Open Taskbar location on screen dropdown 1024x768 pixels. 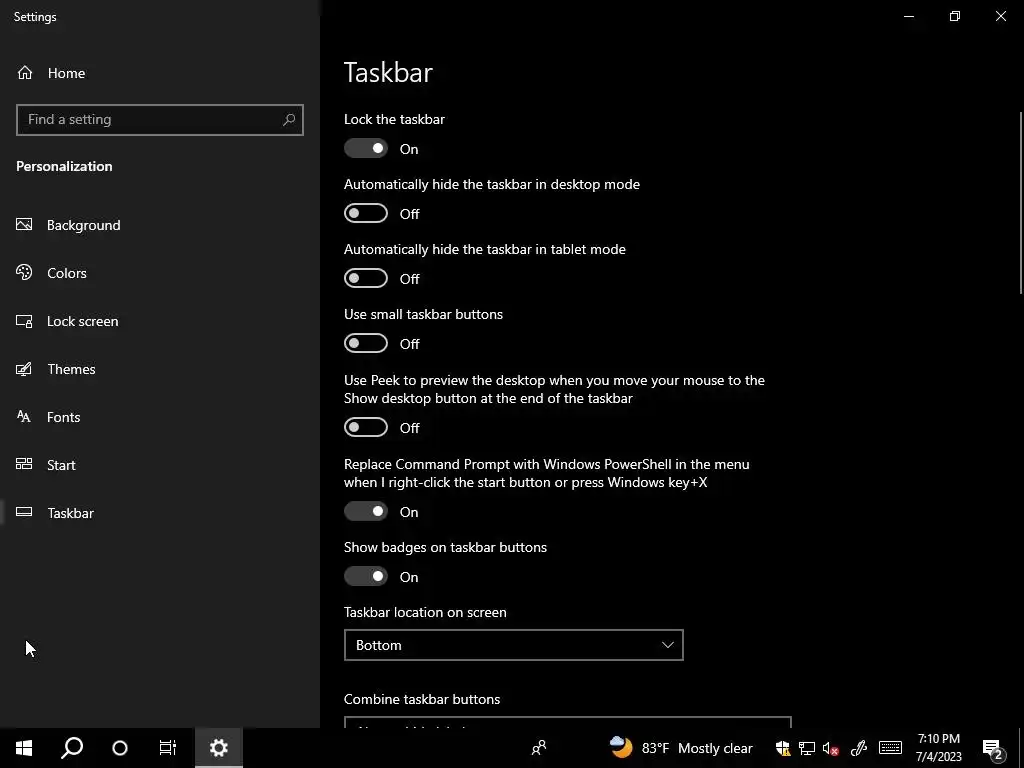[x=513, y=645]
